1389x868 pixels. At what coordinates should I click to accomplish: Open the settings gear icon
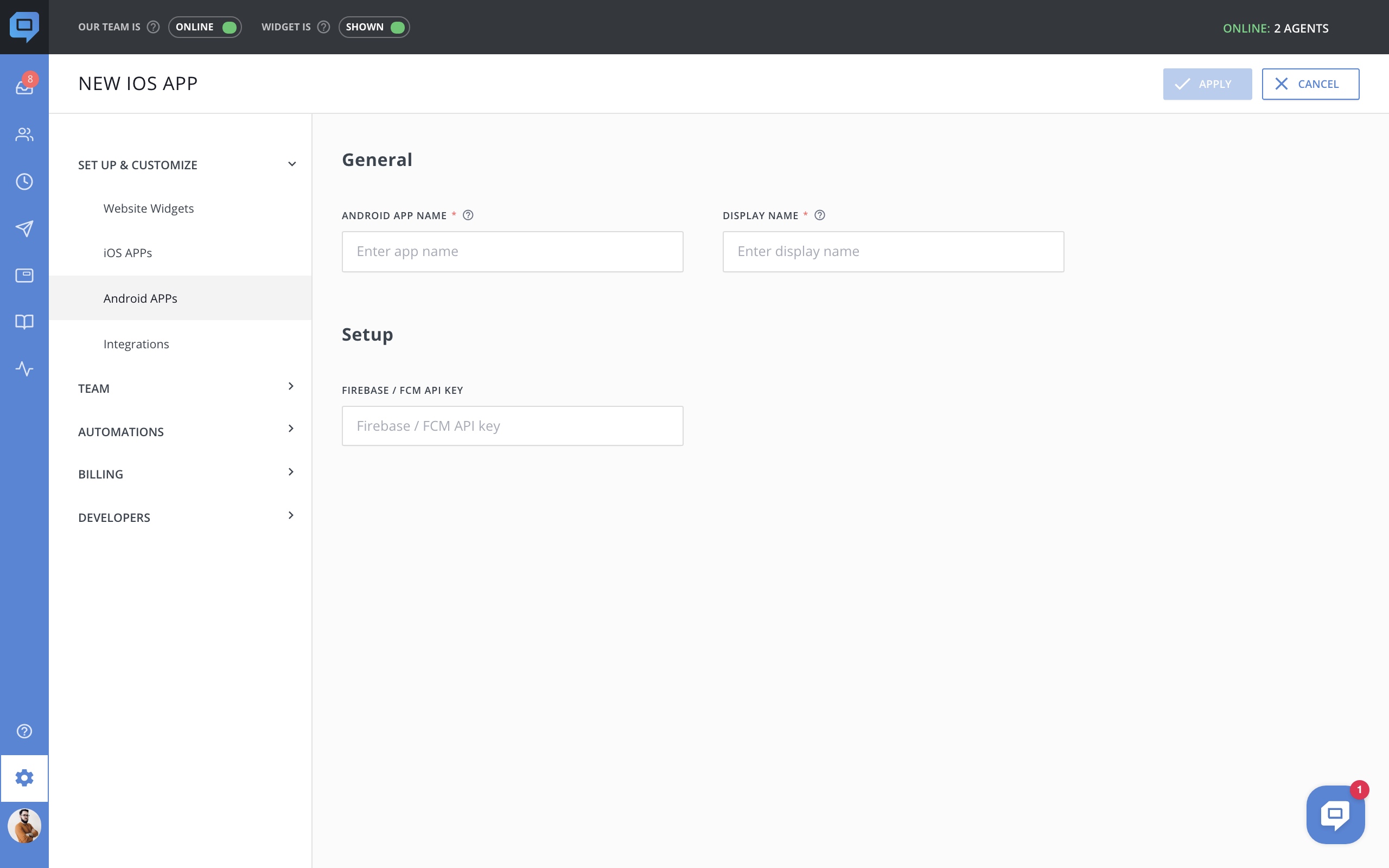tap(24, 778)
